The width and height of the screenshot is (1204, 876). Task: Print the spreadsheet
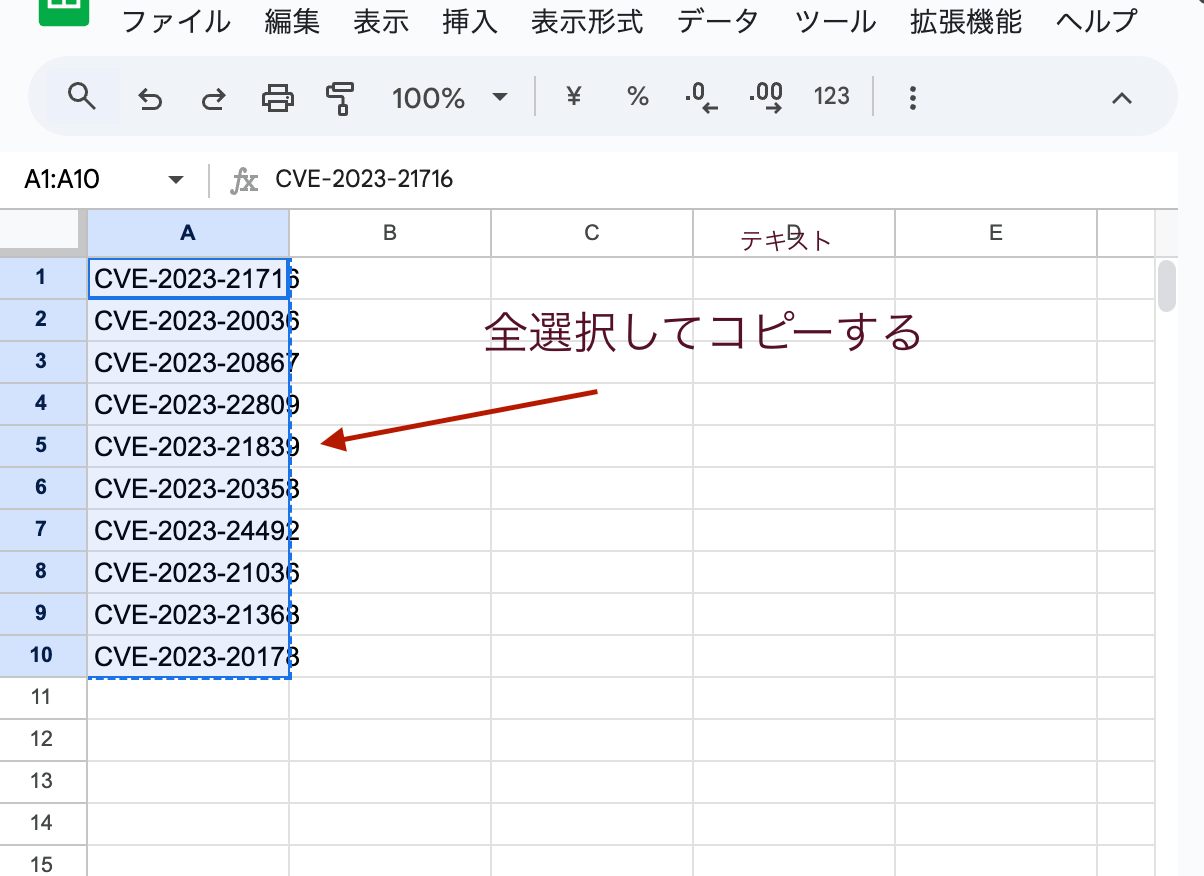pyautogui.click(x=276, y=97)
